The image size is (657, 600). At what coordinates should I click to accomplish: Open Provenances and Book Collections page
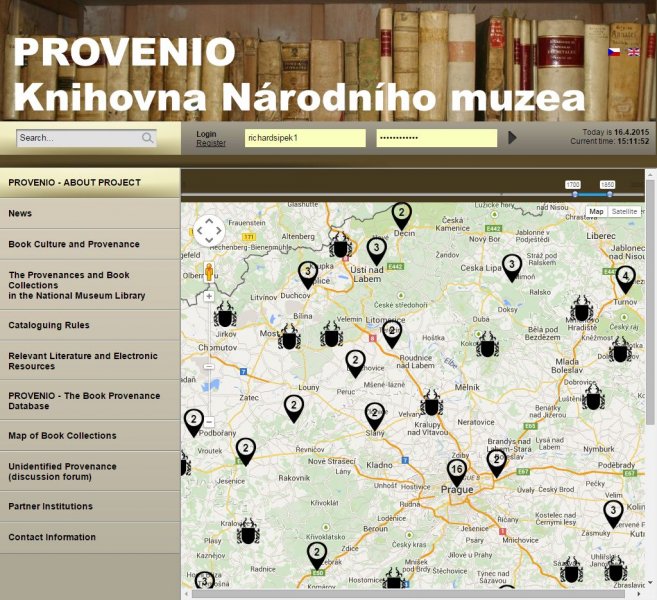(x=90, y=285)
